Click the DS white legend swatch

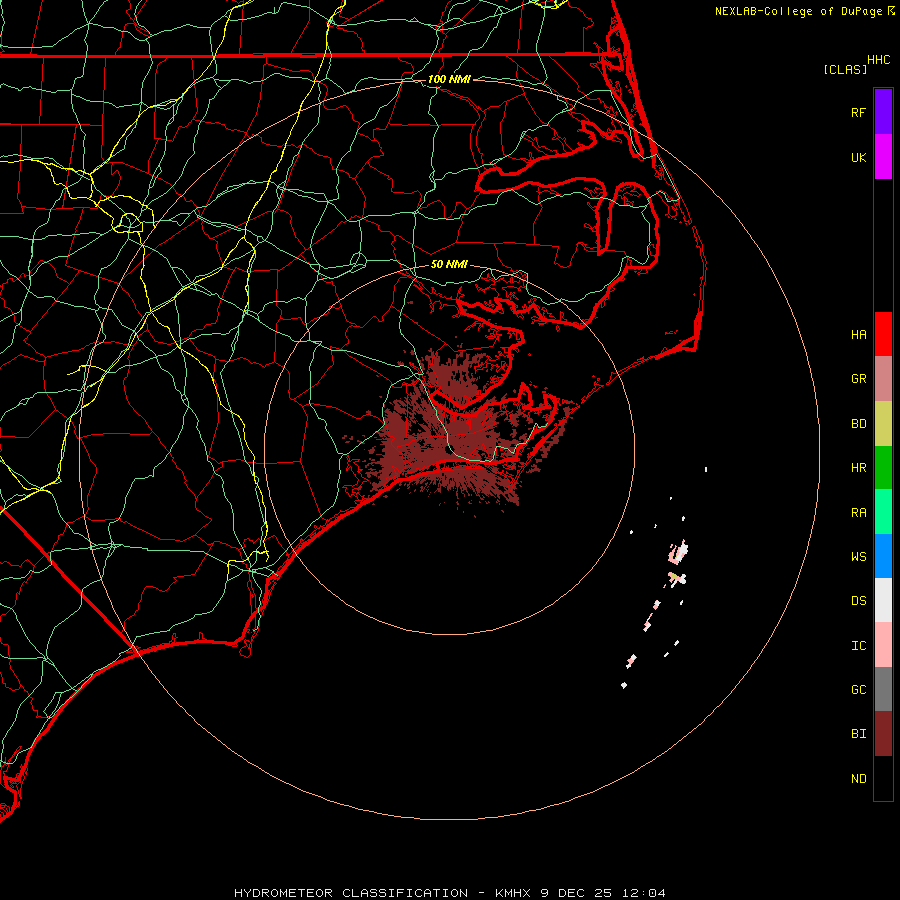click(x=883, y=600)
